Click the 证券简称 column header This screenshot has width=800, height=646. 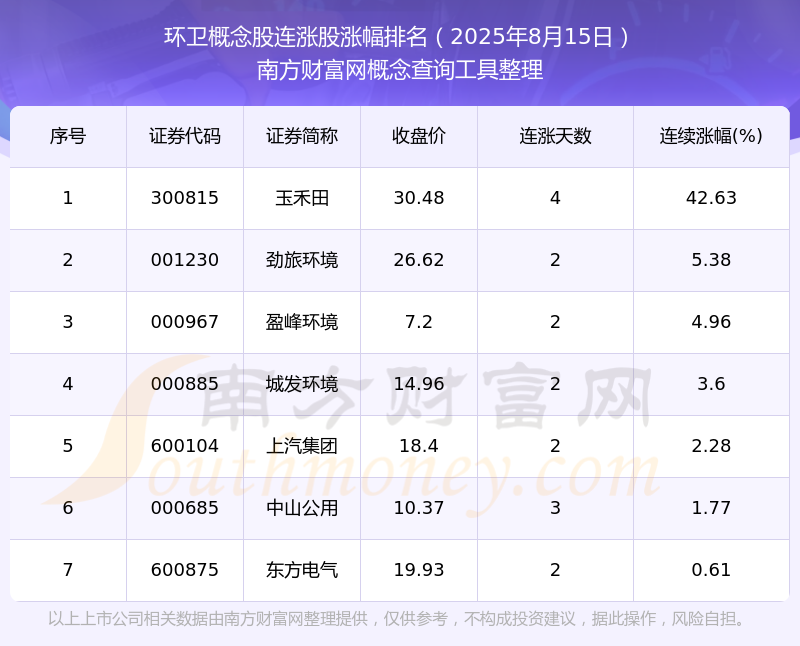302,136
